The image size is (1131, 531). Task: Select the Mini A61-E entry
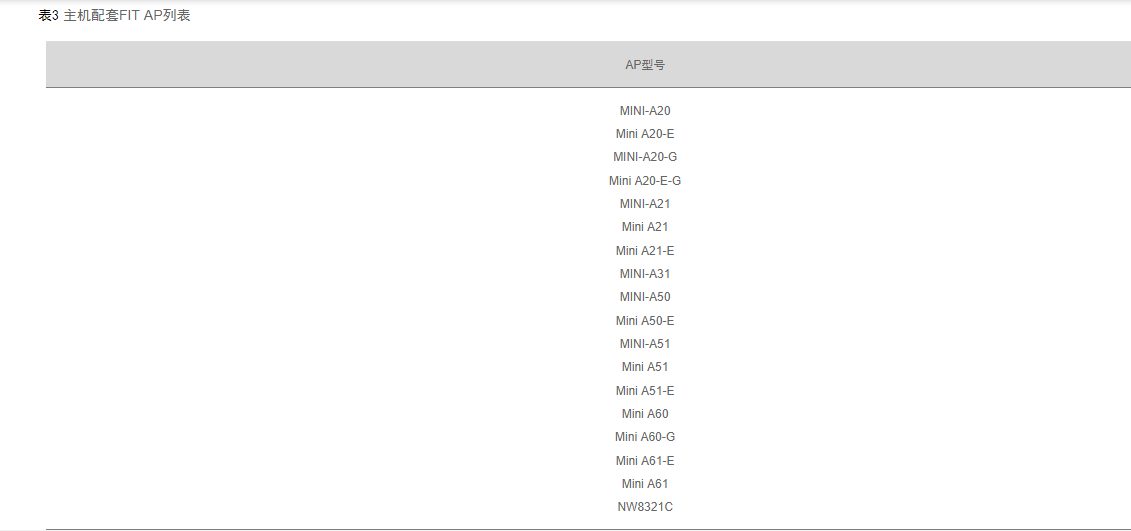(x=645, y=460)
